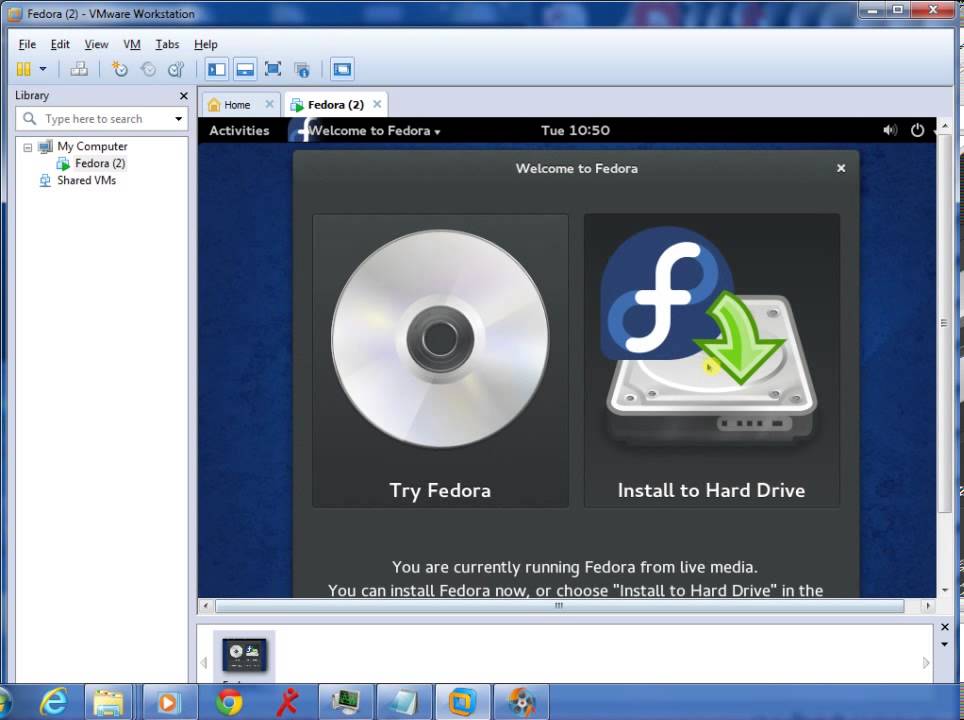Click the revert to snapshot toolbar icon
This screenshot has height=720, width=964.
(x=148, y=69)
